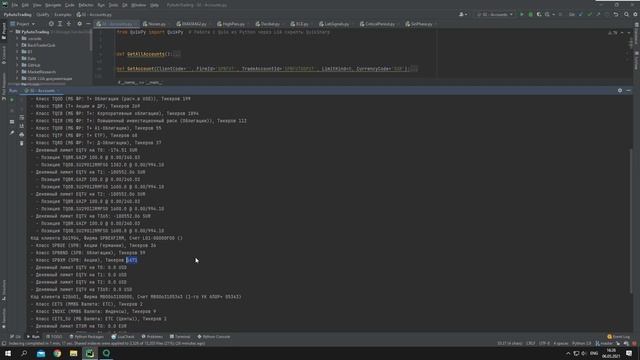
Task: Open the File menu
Action: coord(15,5)
